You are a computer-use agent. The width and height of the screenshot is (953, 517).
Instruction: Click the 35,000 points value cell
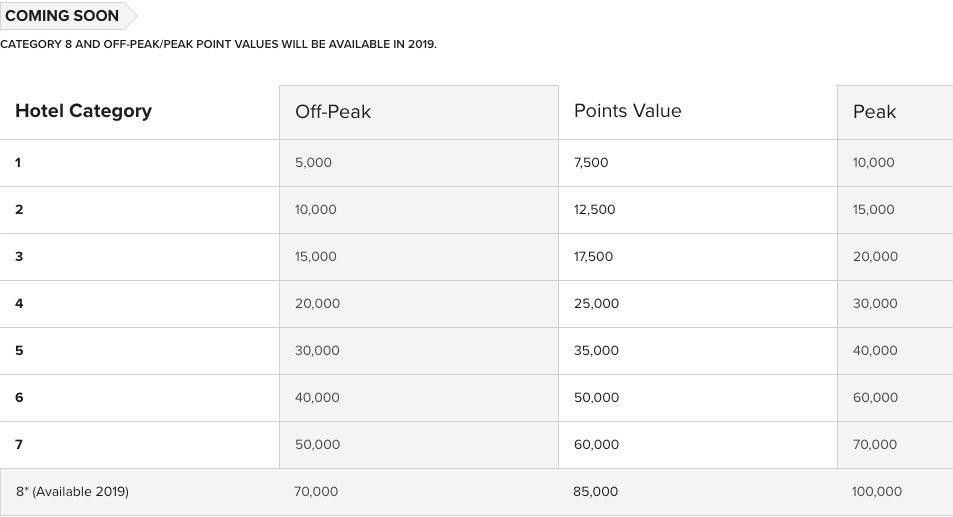point(596,351)
